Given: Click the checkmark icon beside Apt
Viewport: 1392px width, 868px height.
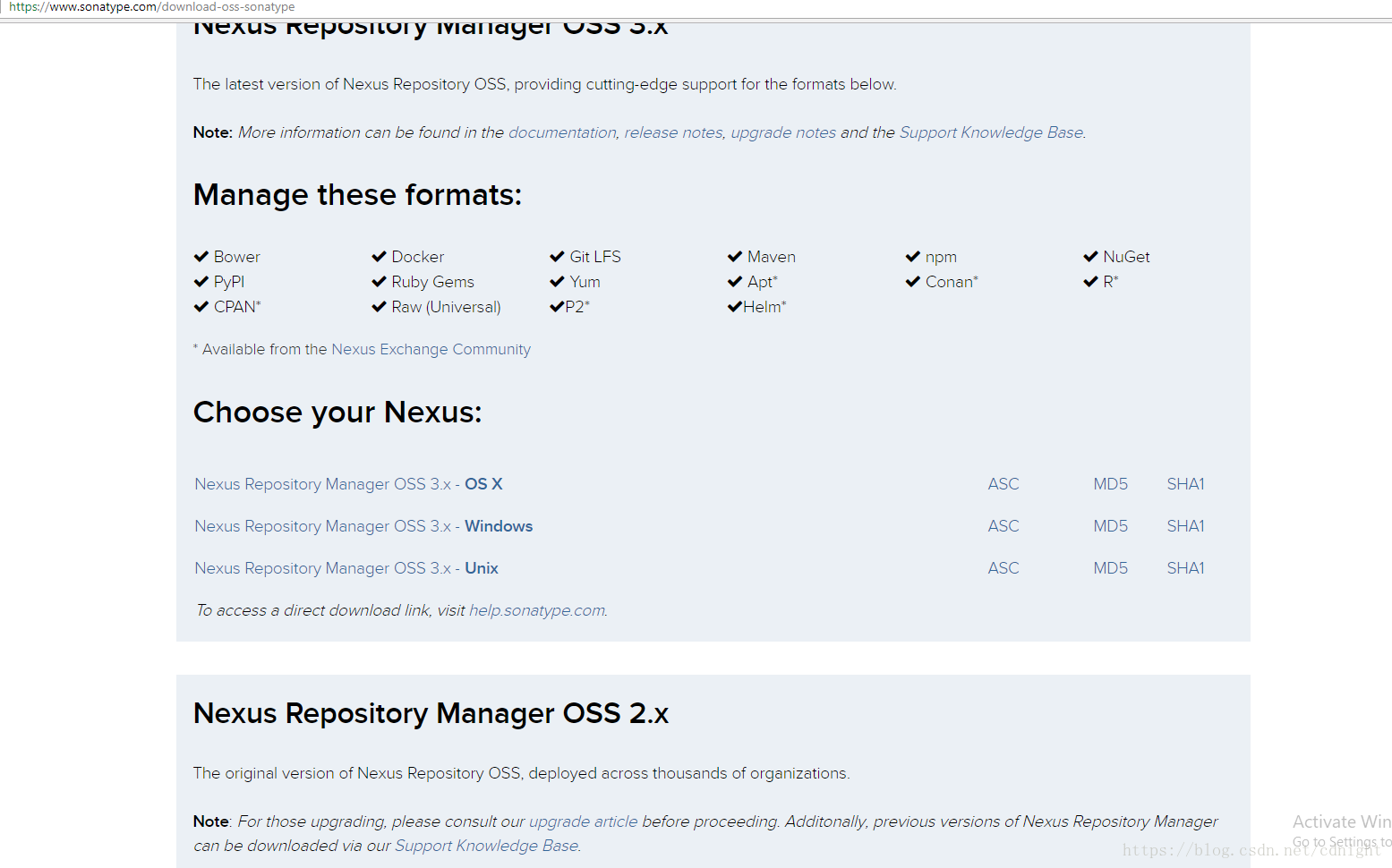Looking at the screenshot, I should 735,282.
